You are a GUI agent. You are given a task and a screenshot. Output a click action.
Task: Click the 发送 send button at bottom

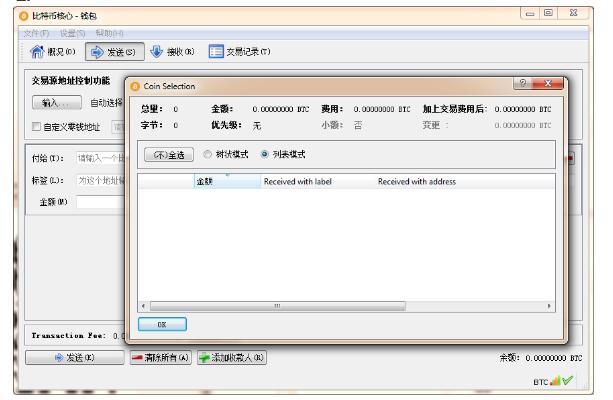[75, 357]
